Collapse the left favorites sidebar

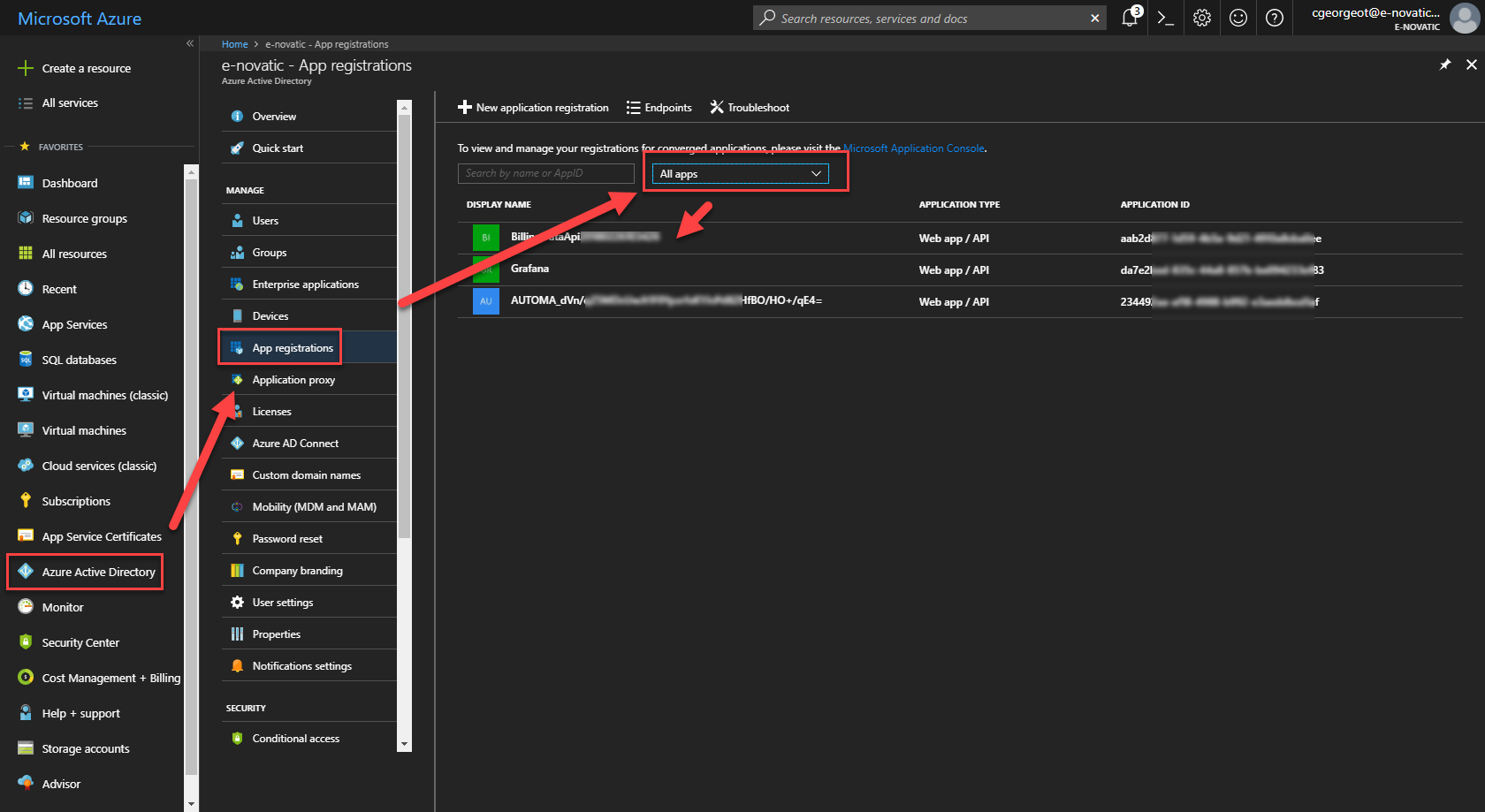tap(189, 43)
